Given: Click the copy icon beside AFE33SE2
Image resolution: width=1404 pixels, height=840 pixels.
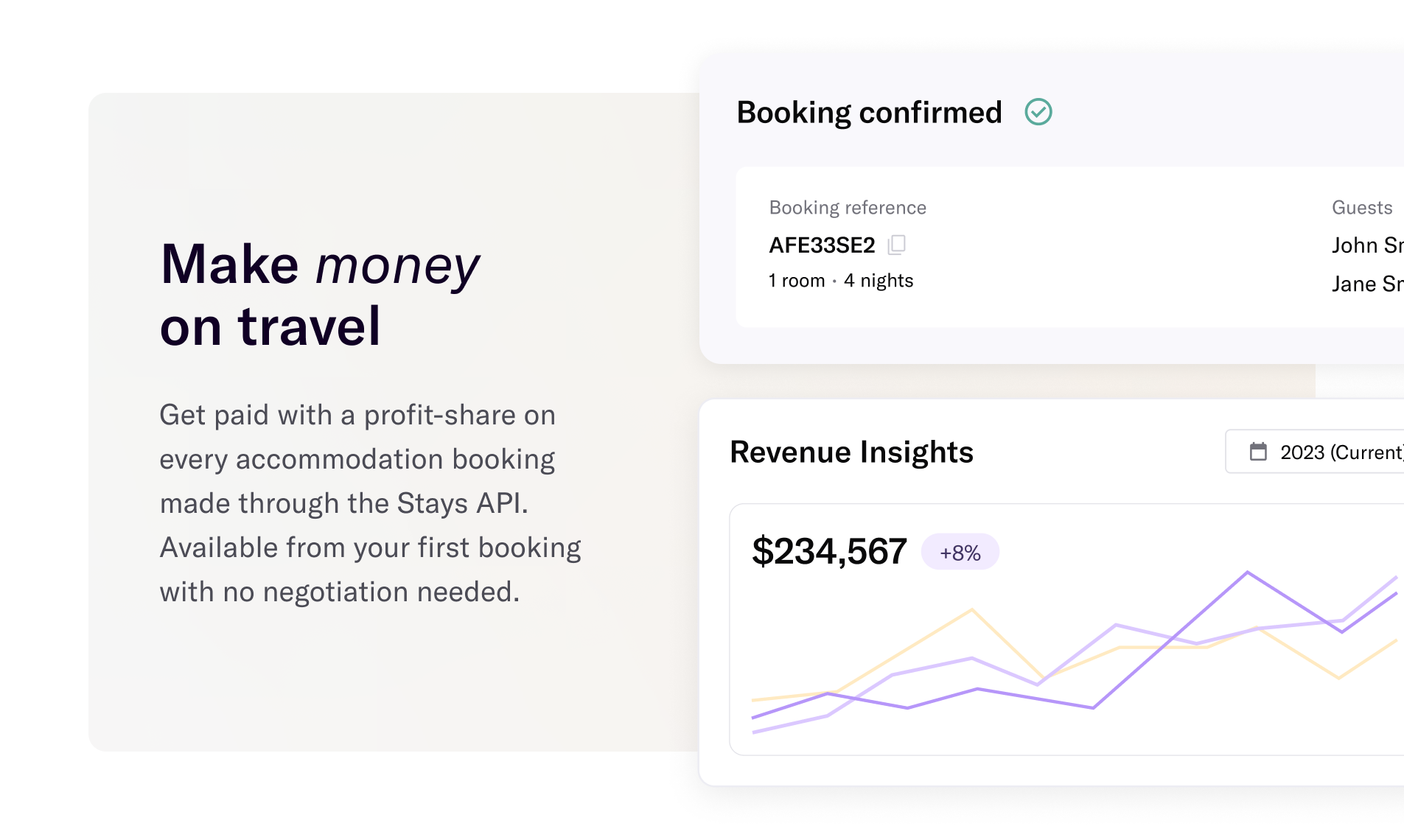Looking at the screenshot, I should [897, 245].
